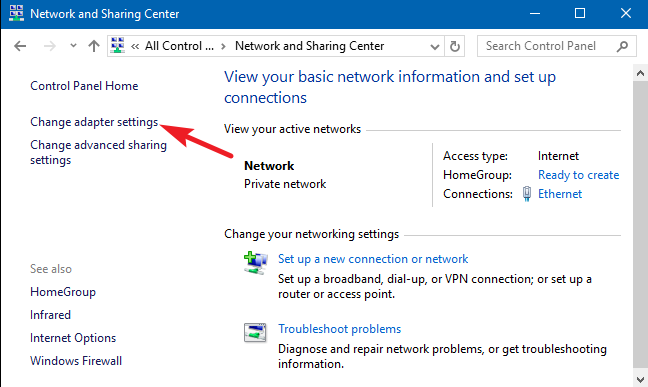Expand the breadcrumb arrow after All Control
Screen dimensions: 648x387
click(x=223, y=46)
